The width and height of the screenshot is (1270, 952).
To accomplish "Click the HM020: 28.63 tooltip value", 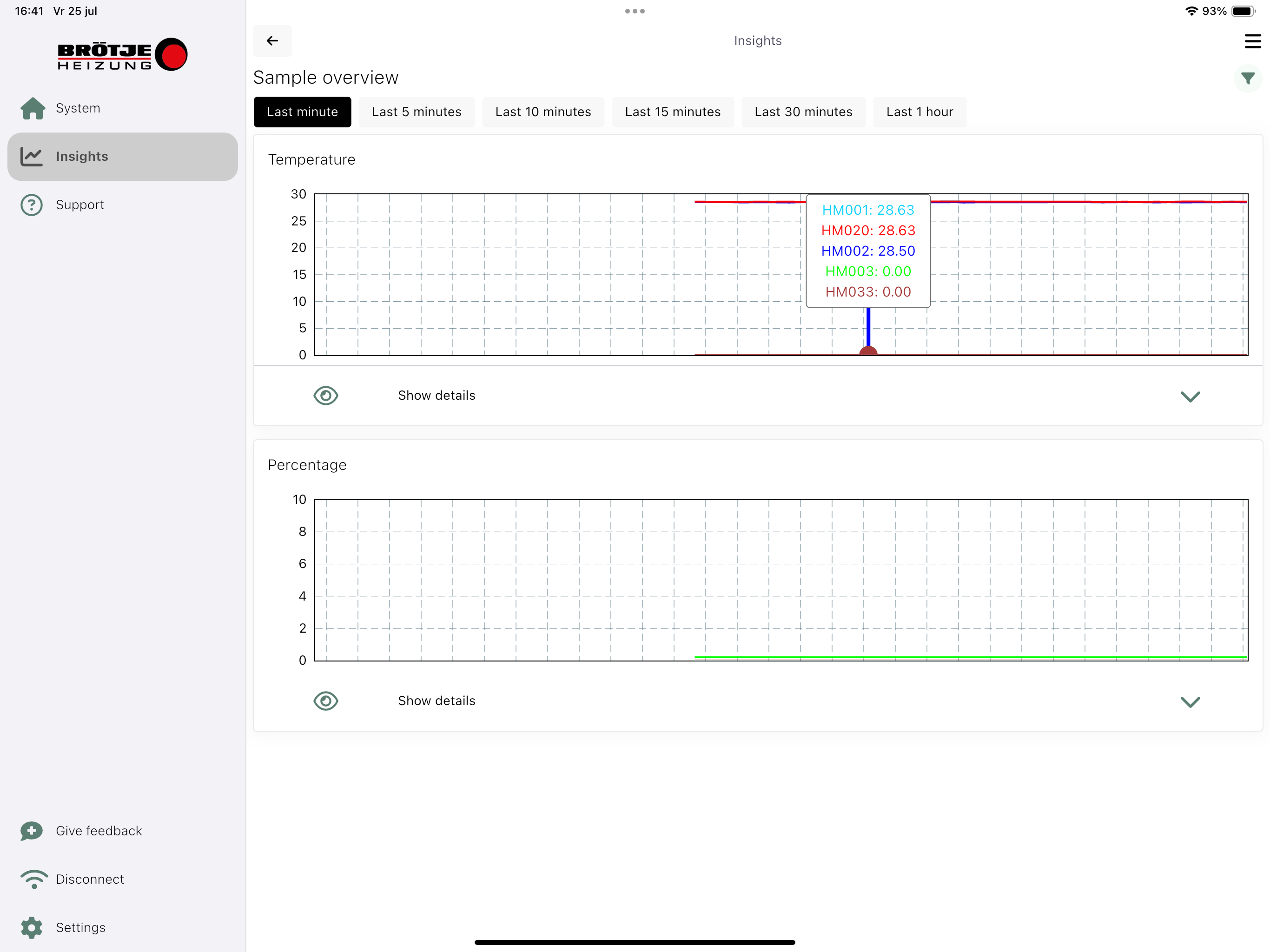I will (x=868, y=231).
